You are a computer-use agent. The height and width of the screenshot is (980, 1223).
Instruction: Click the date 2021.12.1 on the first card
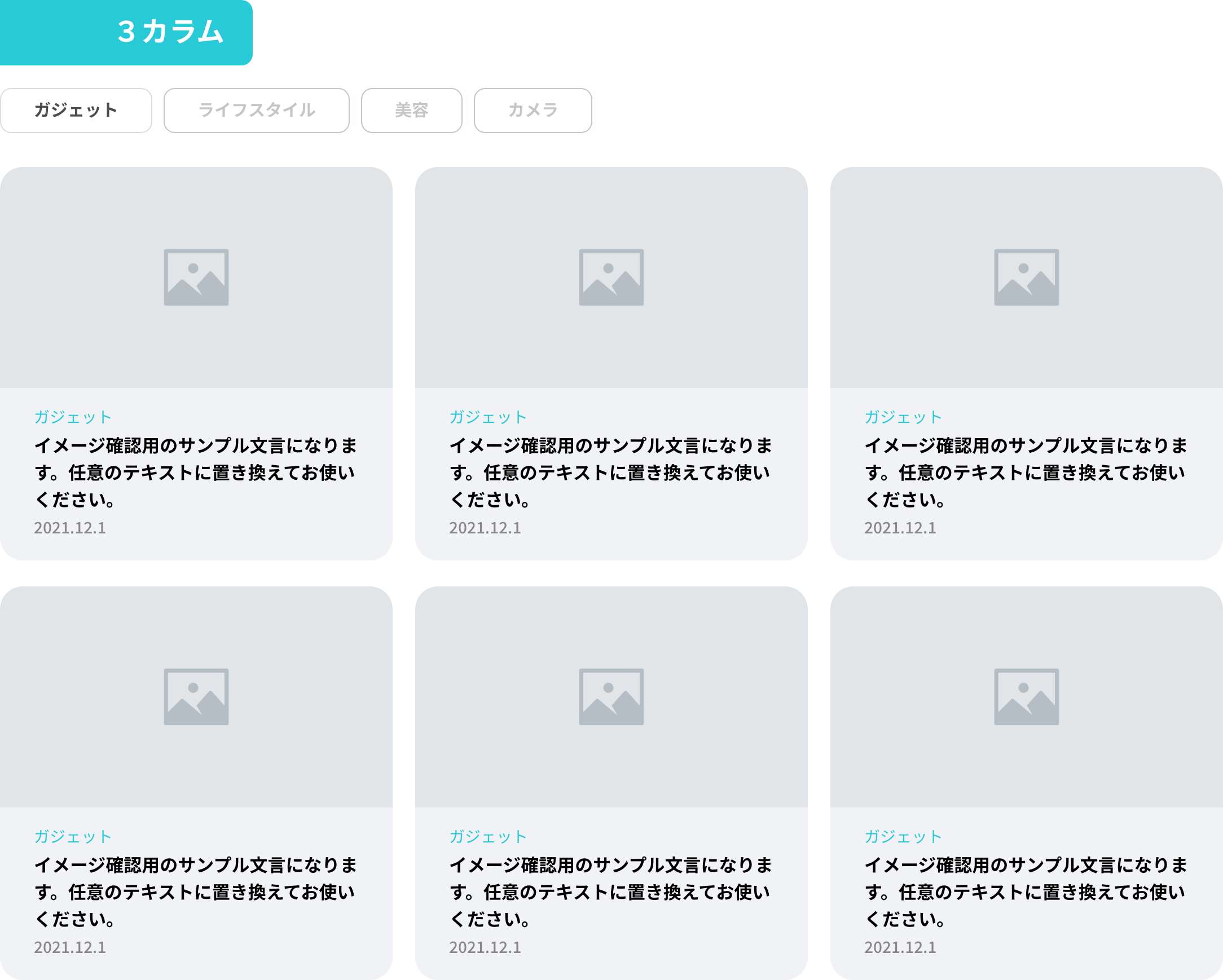click(x=71, y=528)
